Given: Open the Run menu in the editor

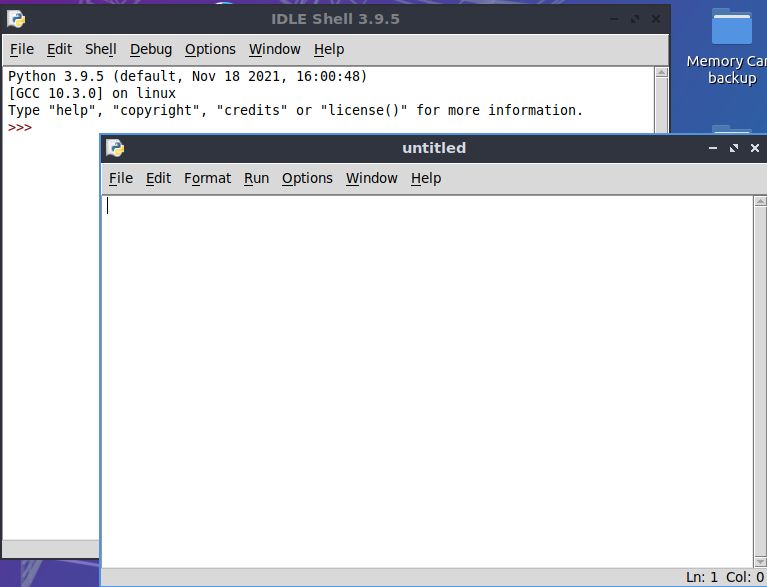Looking at the screenshot, I should (256, 178).
